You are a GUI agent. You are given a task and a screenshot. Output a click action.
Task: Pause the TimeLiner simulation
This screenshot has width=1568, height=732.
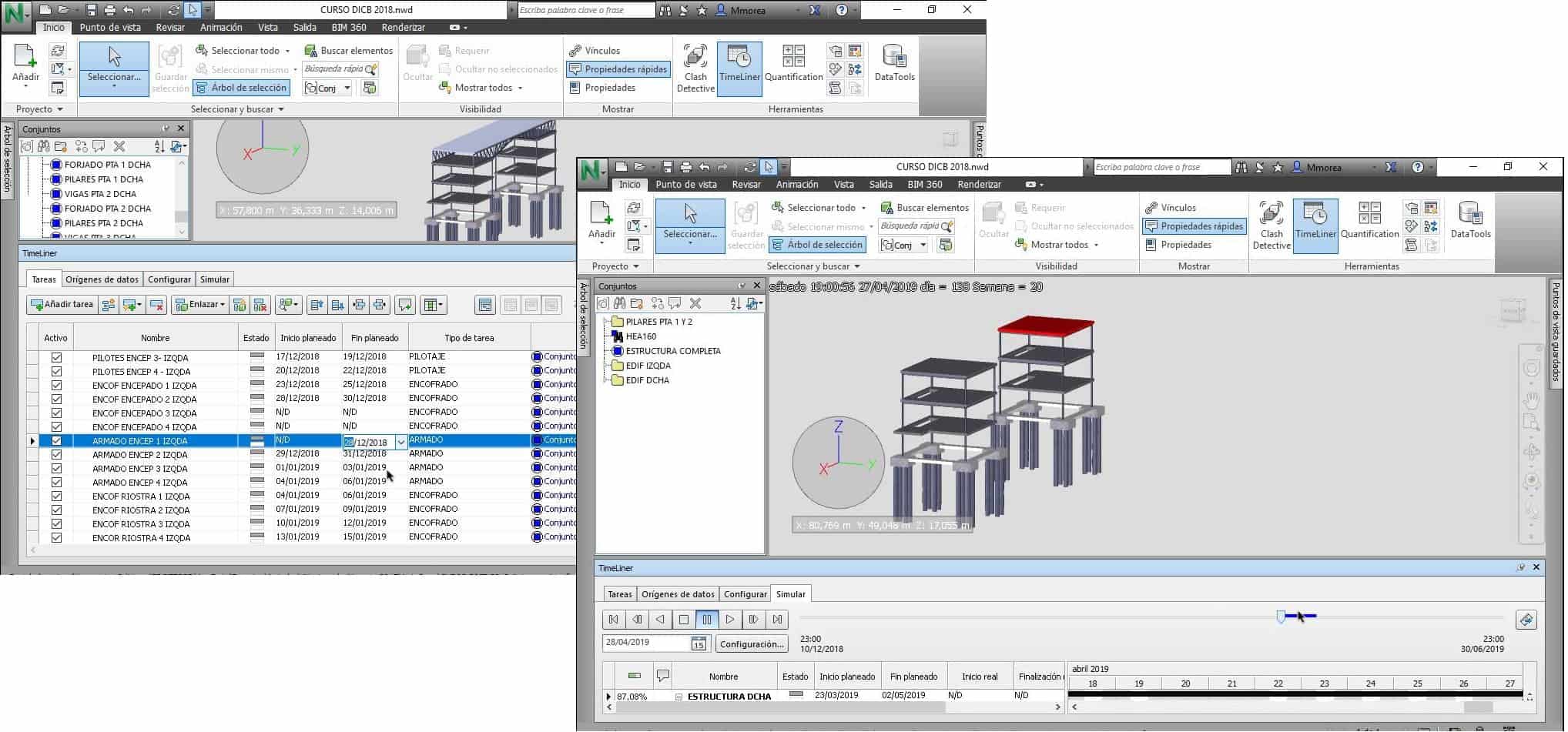(x=707, y=619)
